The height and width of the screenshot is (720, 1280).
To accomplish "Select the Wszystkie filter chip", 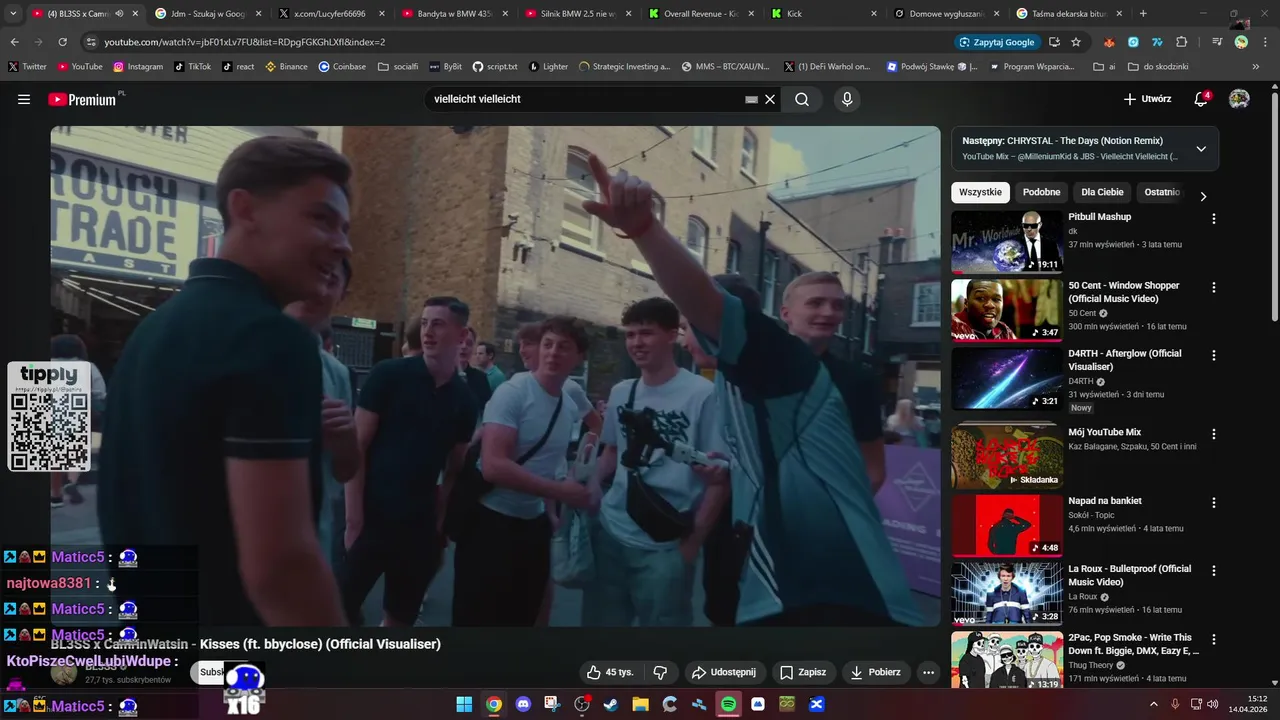I will [x=980, y=192].
